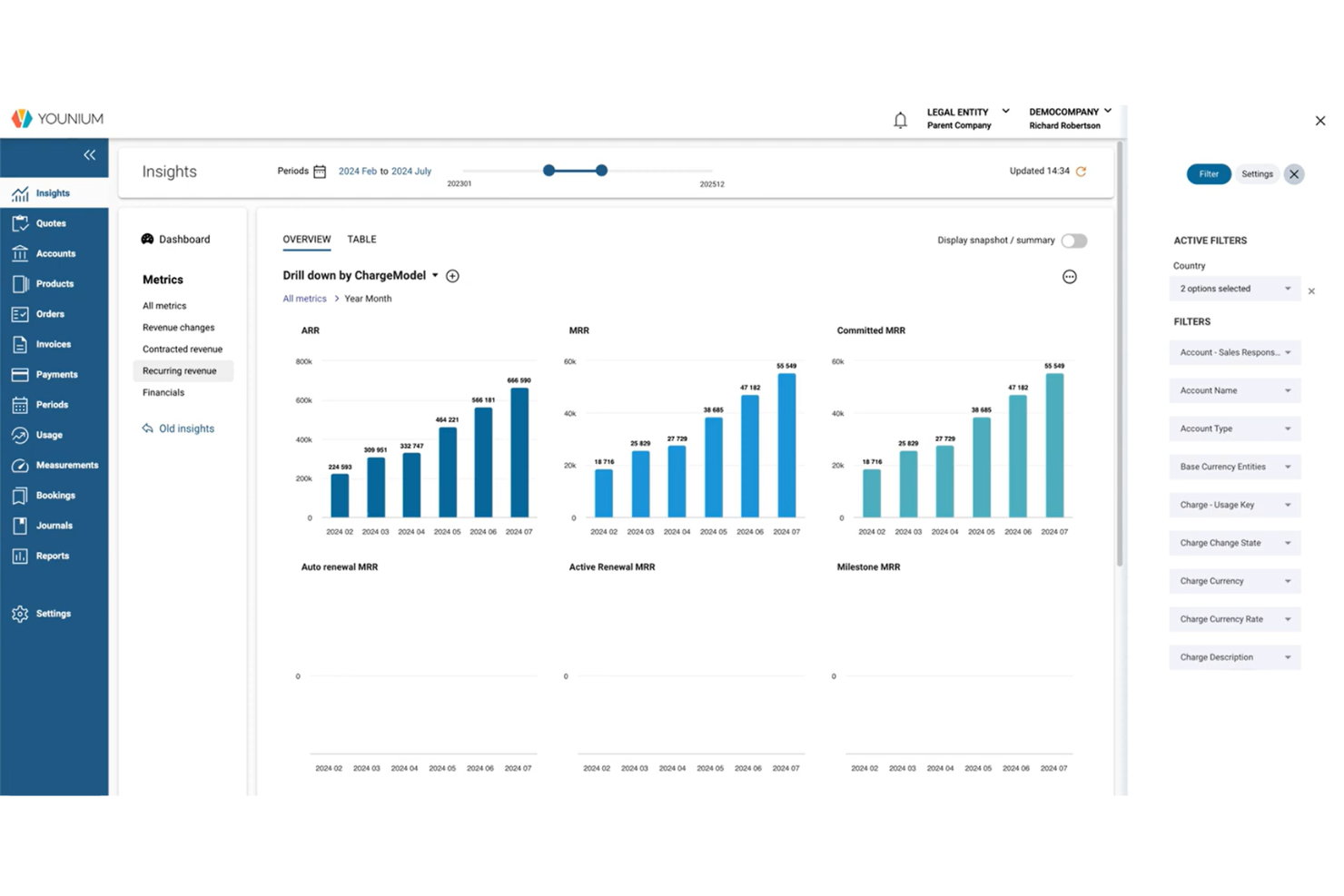
Task: Select the Reports icon
Action: pyautogui.click(x=21, y=556)
